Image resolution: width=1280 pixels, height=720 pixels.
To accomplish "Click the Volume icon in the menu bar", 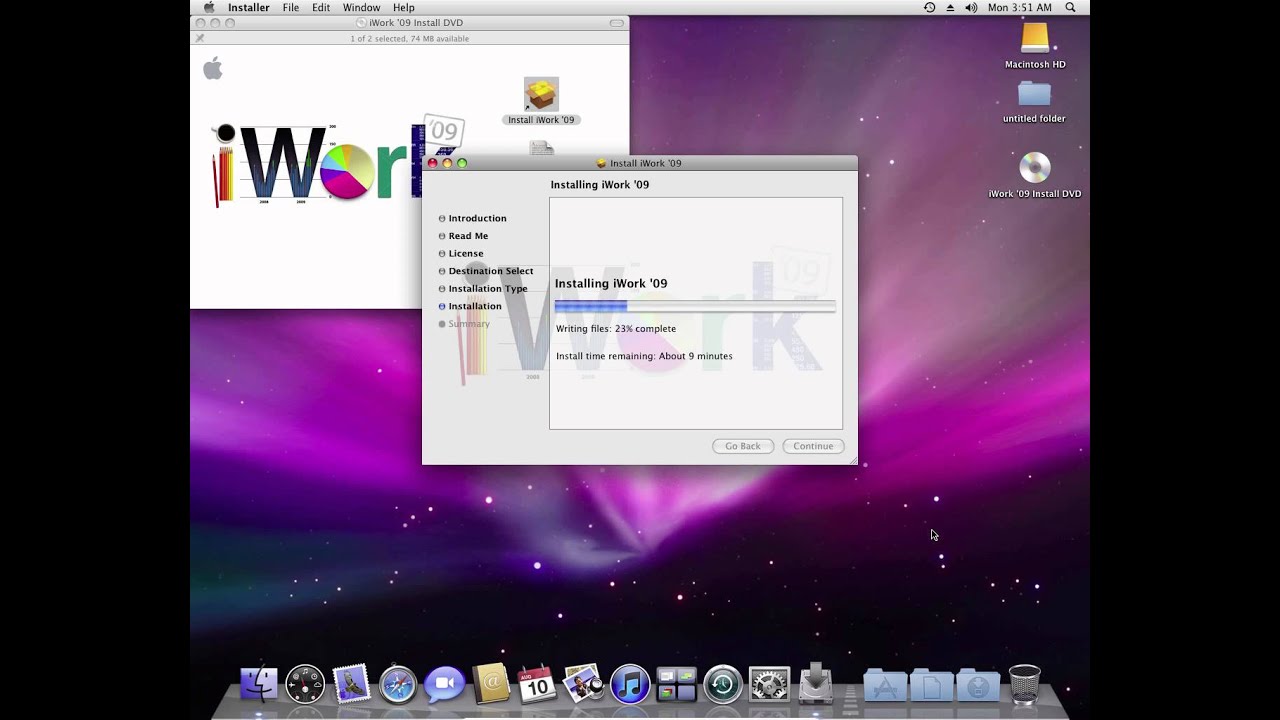I will point(971,7).
